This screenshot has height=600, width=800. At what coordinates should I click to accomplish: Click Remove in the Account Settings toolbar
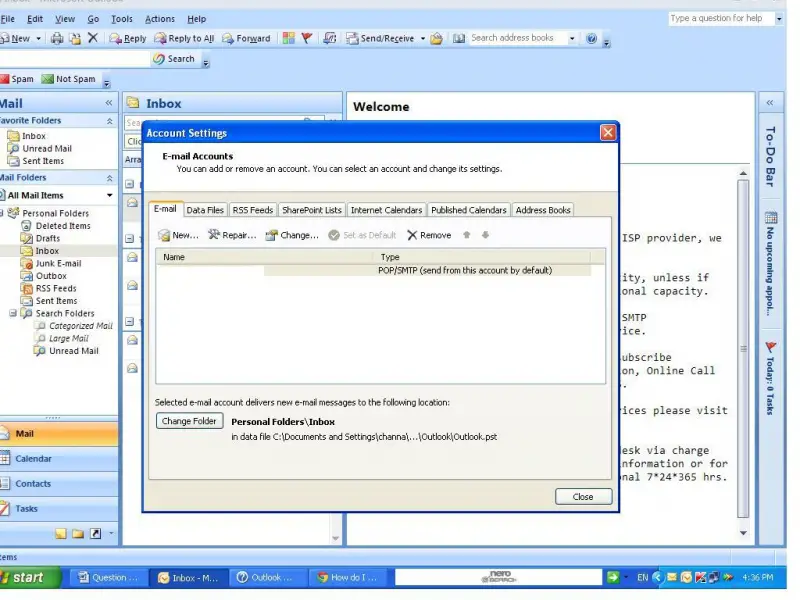[429, 235]
